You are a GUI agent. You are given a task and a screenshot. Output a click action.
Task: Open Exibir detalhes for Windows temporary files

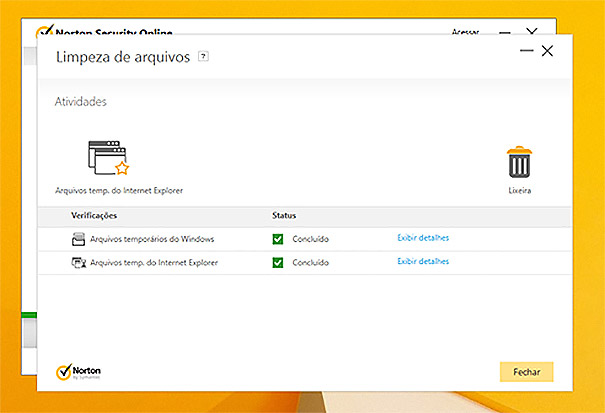click(x=423, y=238)
